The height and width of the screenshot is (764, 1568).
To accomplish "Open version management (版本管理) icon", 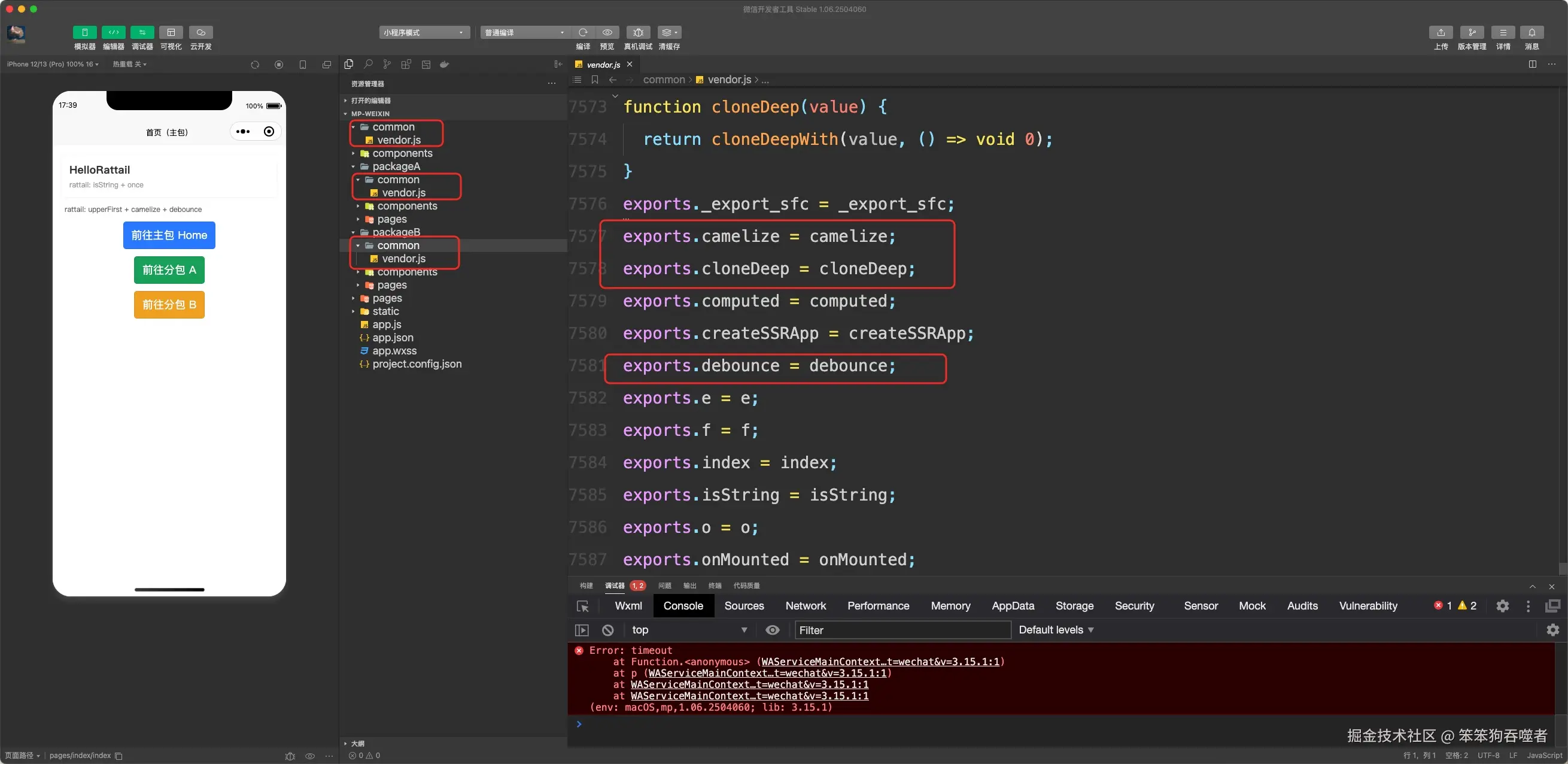I will [1471, 32].
